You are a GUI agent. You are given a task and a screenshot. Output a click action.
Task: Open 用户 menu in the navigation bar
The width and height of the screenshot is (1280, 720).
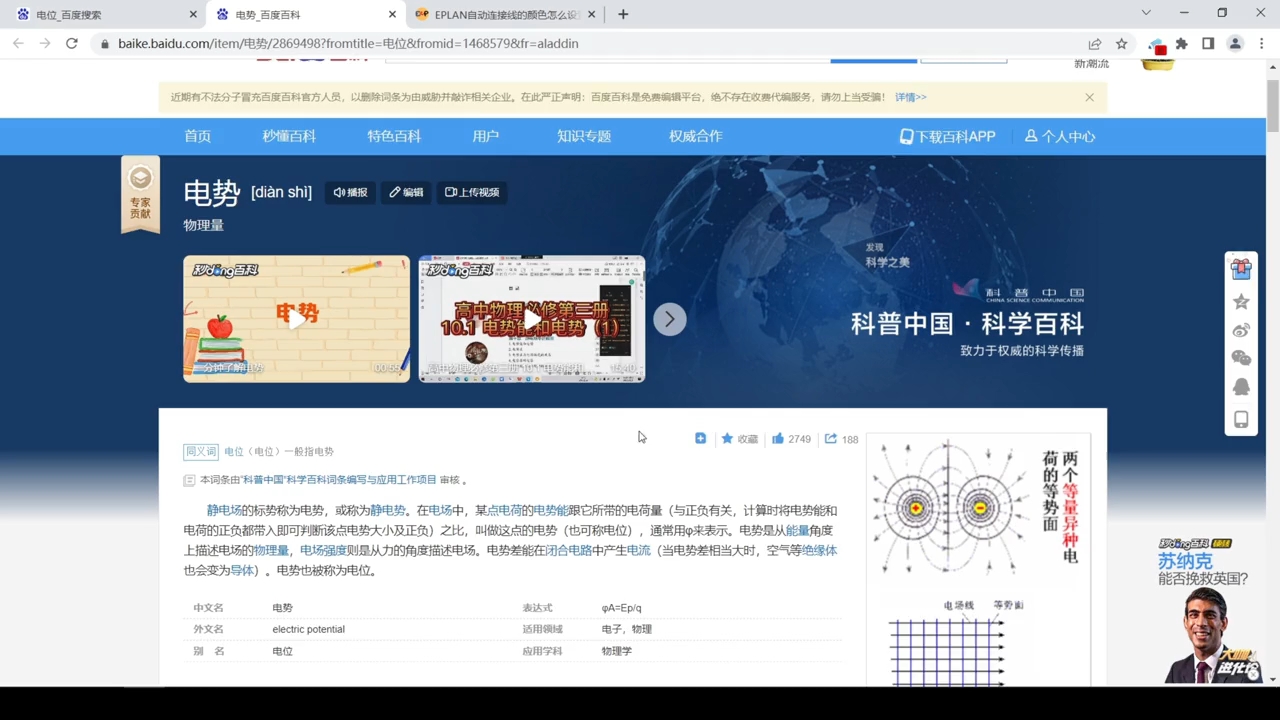(486, 136)
